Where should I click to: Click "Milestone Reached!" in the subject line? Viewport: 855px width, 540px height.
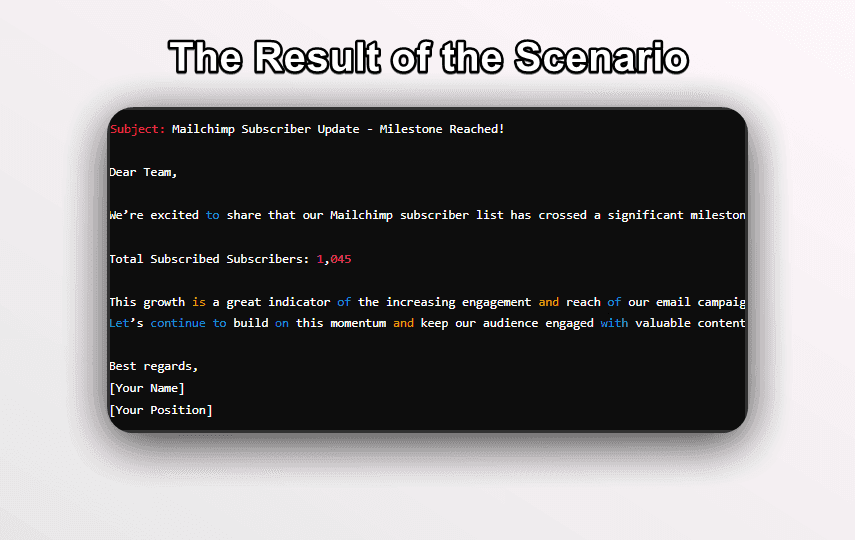pyautogui.click(x=442, y=129)
